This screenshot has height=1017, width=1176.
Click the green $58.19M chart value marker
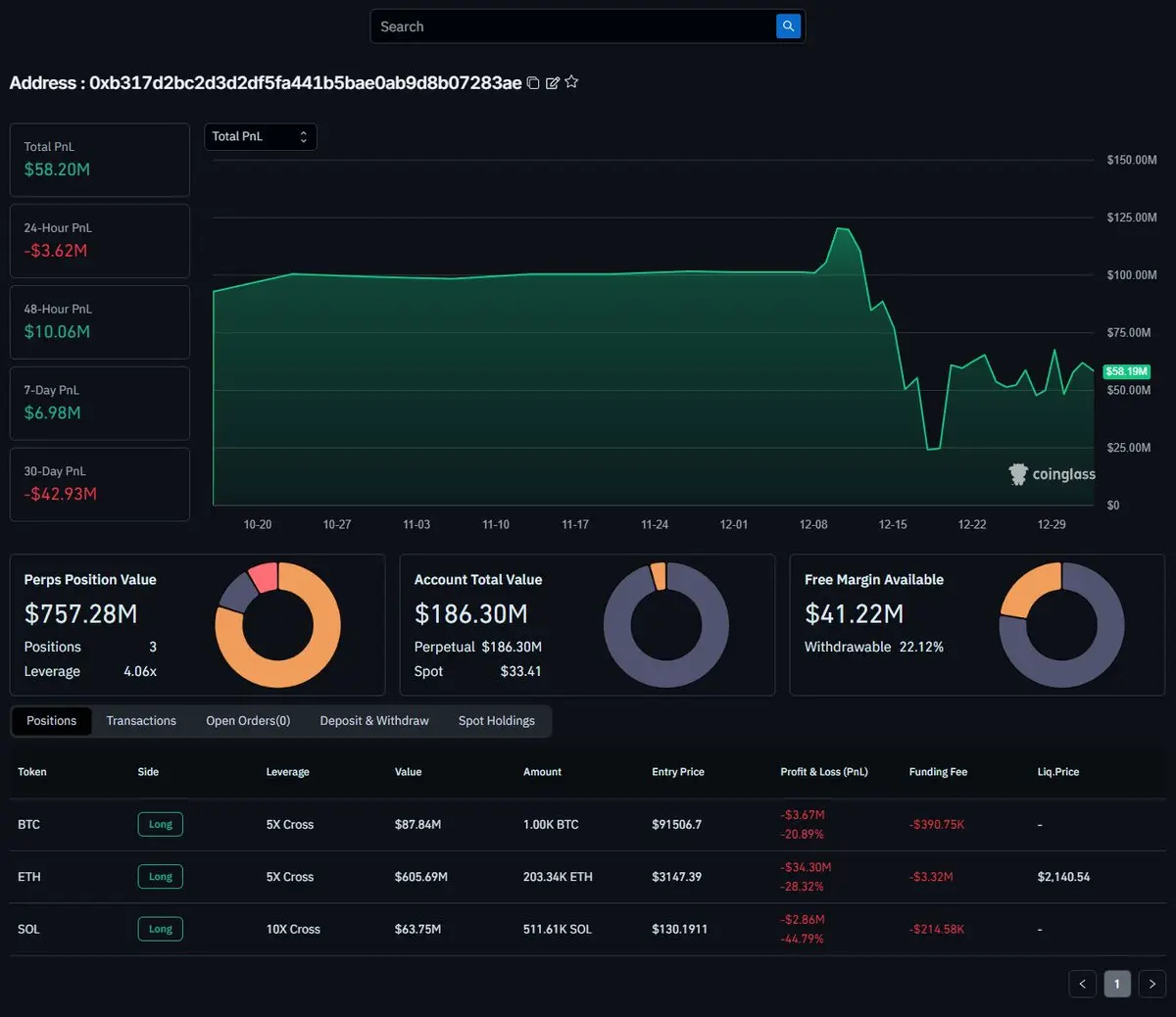point(1126,371)
